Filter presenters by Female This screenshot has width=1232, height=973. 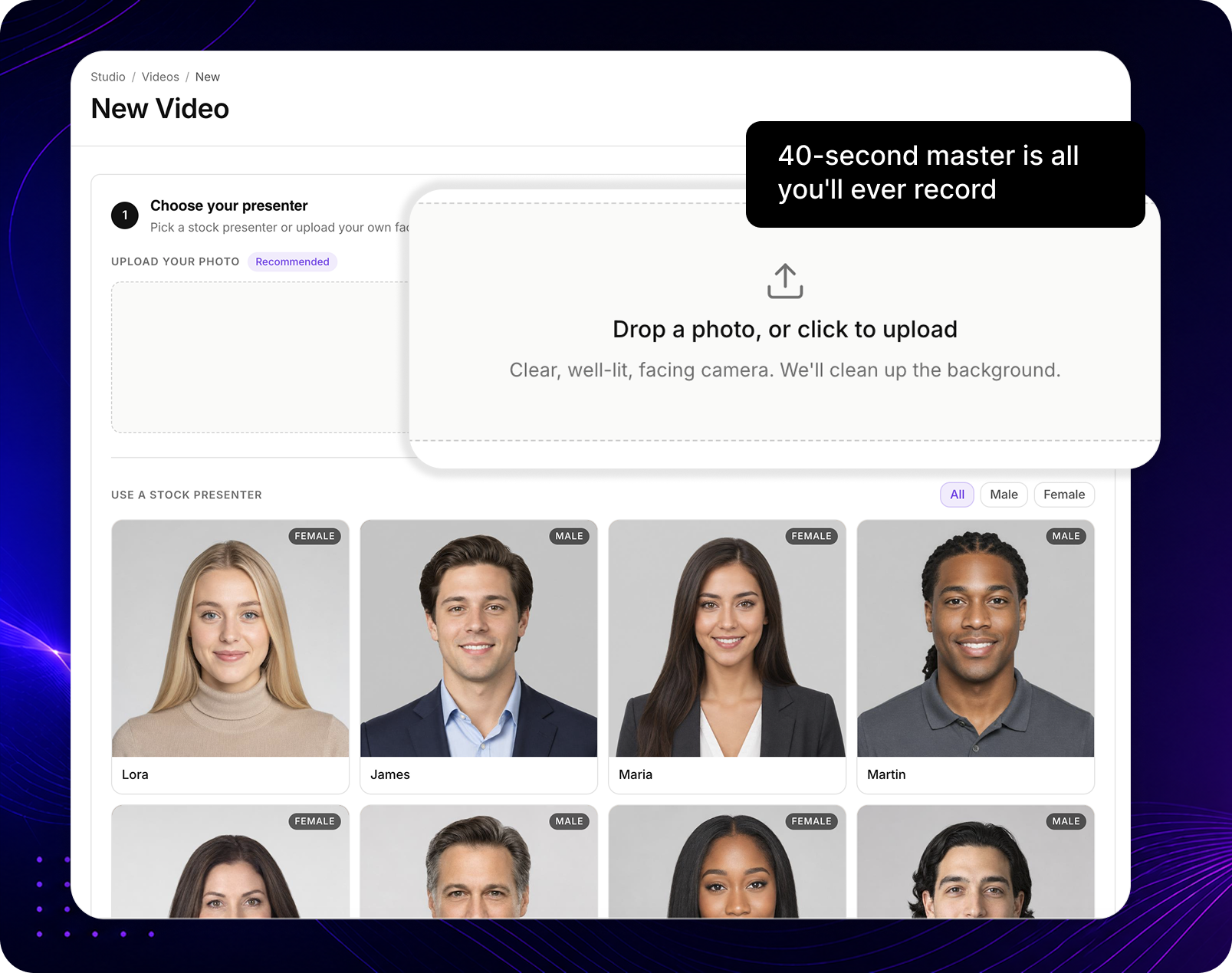point(1064,495)
